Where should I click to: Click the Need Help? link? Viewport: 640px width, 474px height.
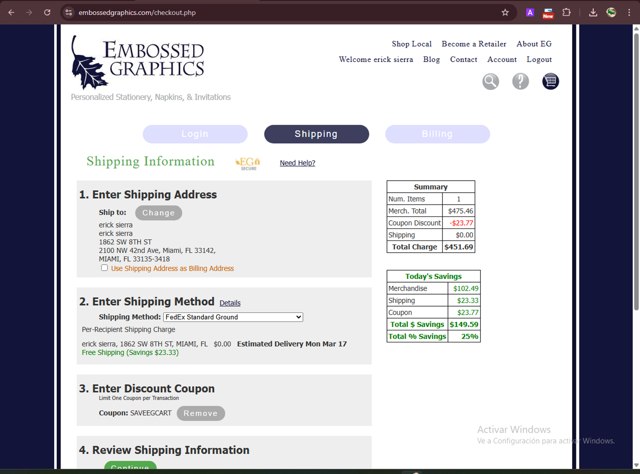coord(297,163)
